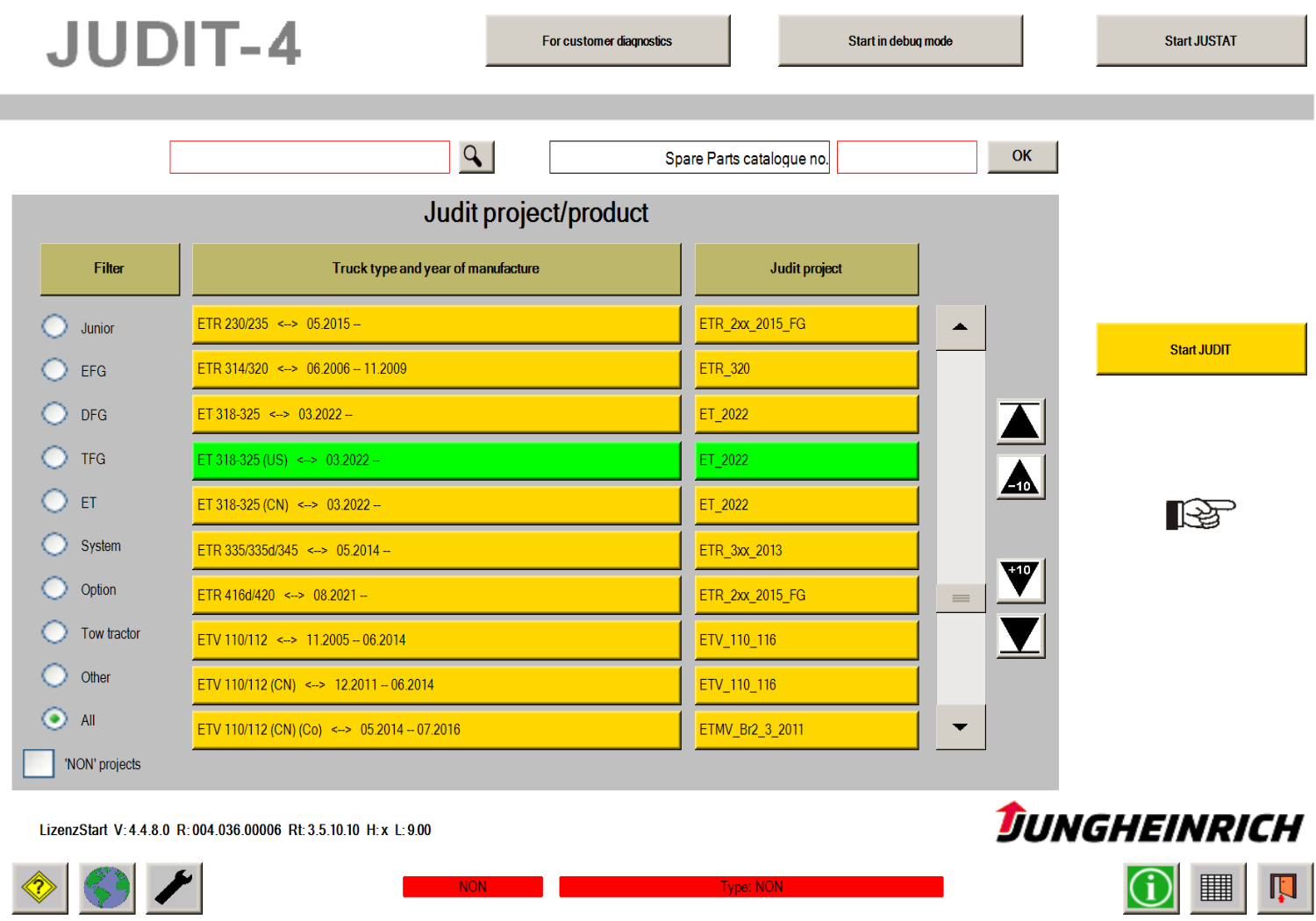
Task: Enable the 'NON' projects checkbox
Action: point(39,763)
